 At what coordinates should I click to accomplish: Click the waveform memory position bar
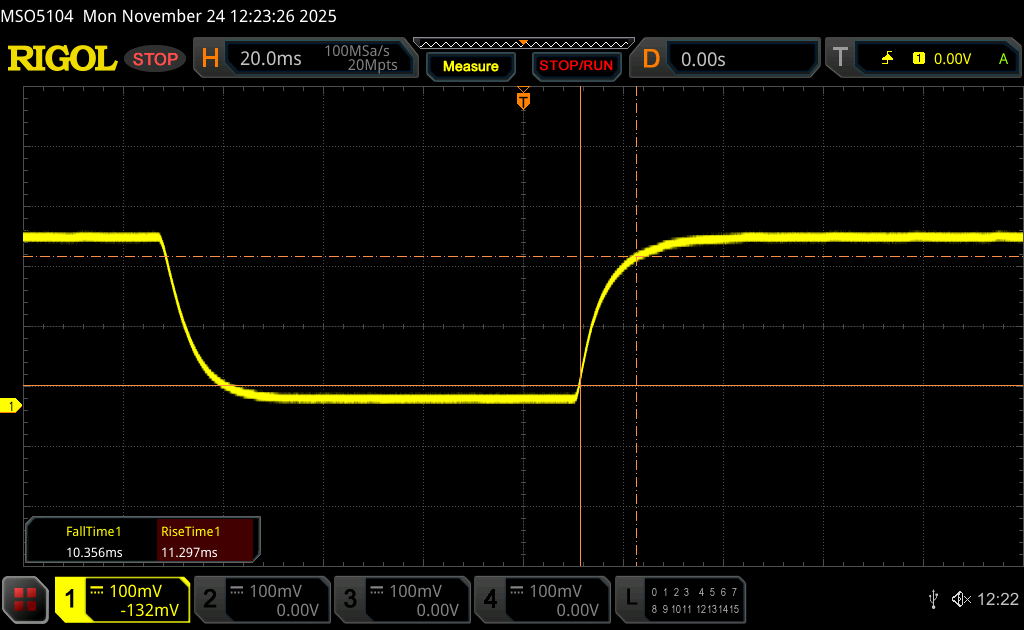pos(523,43)
